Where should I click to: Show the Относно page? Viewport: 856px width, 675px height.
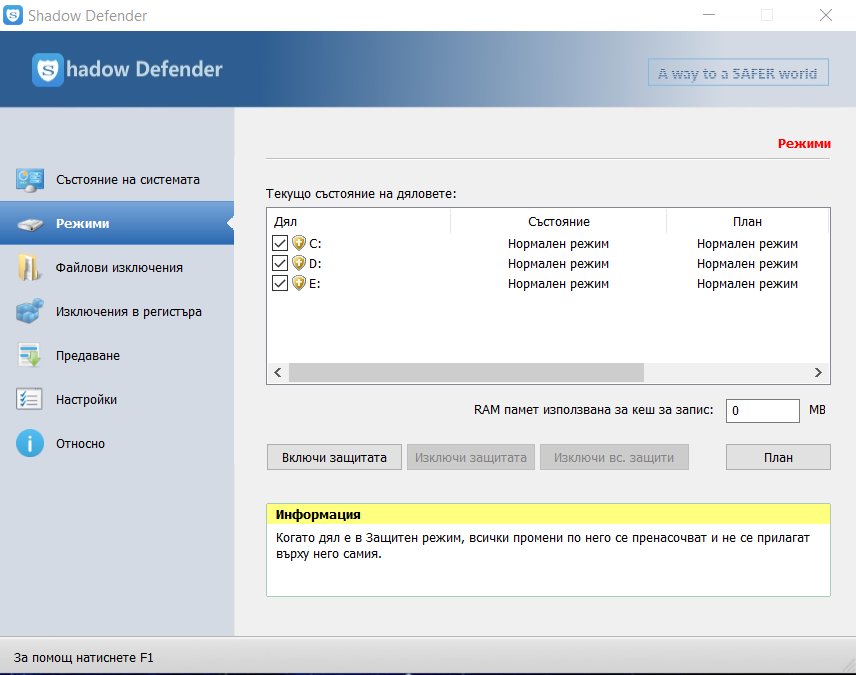tap(117, 443)
